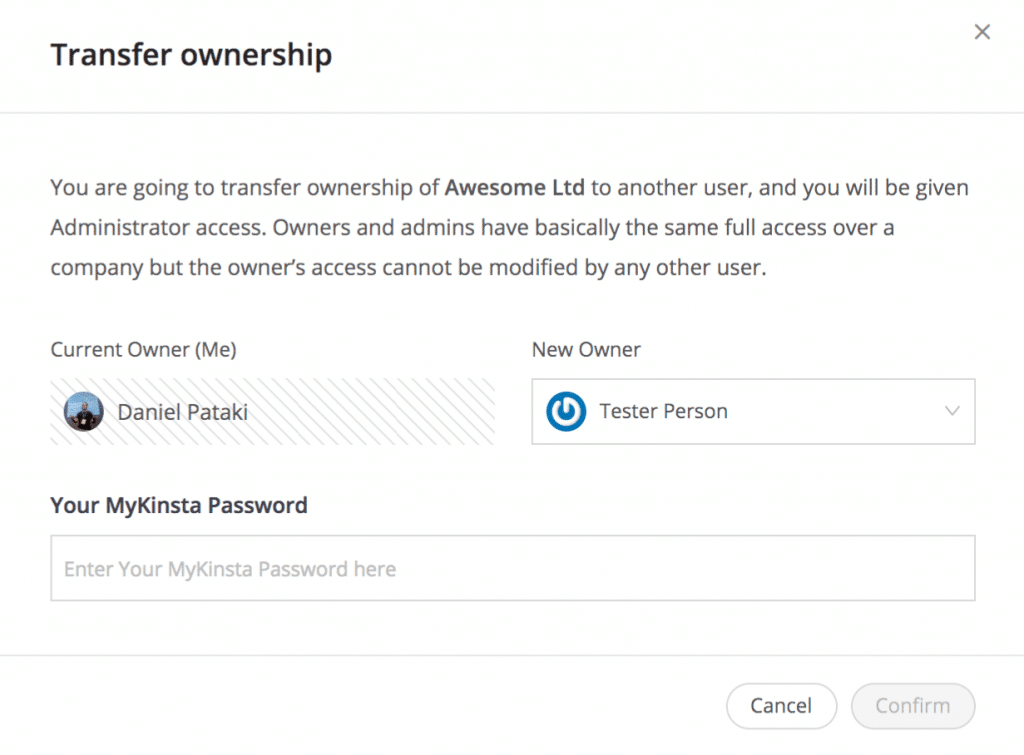Click the Tester Person power-logo avatar
The image size is (1024, 755).
566,411
